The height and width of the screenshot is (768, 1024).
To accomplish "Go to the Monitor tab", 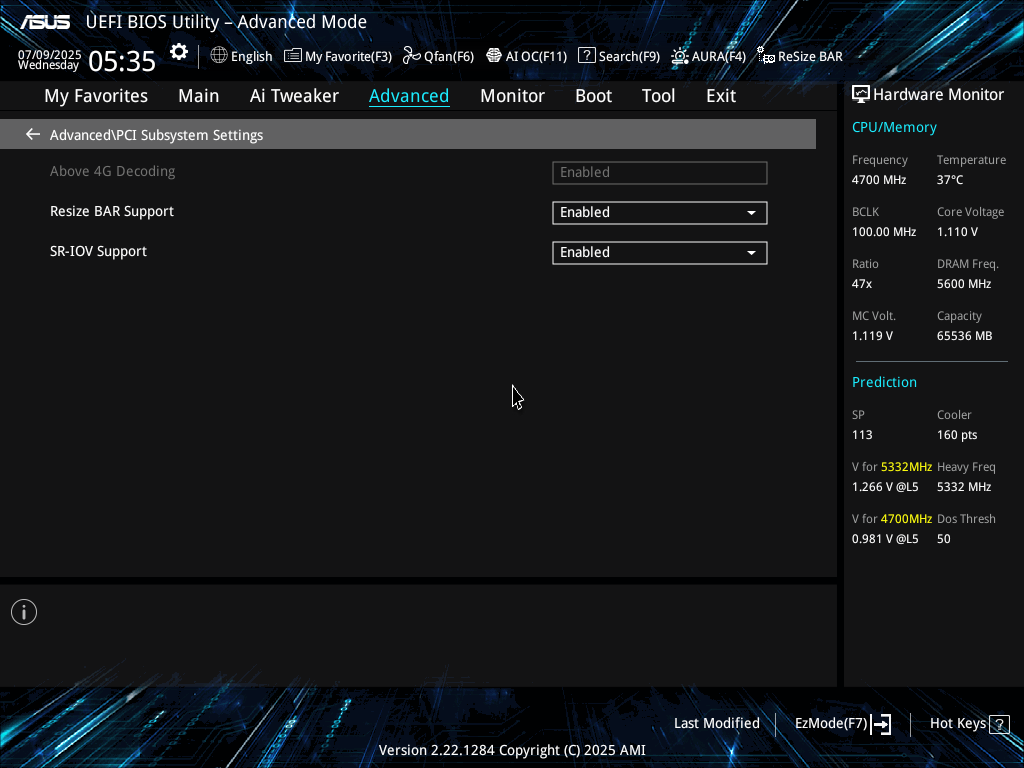I will pyautogui.click(x=512, y=96).
